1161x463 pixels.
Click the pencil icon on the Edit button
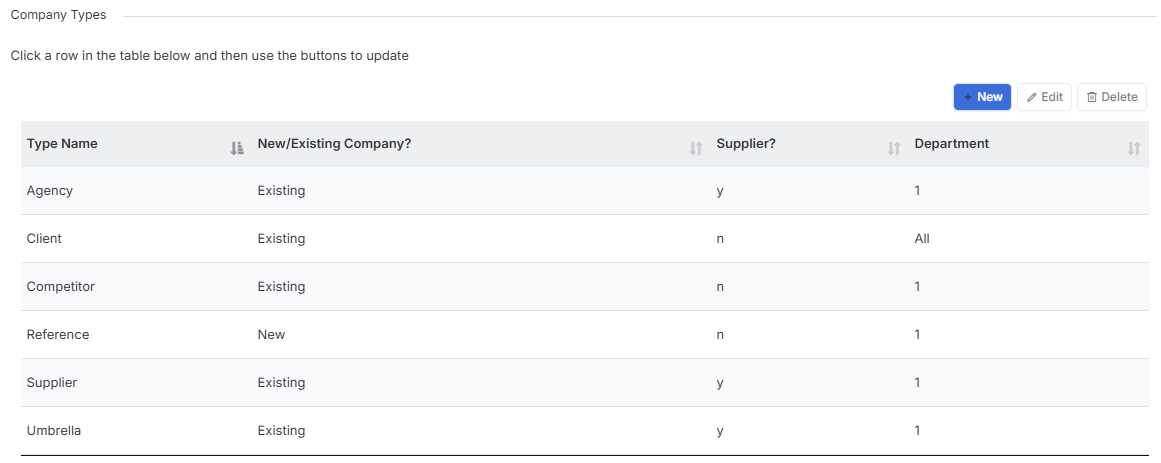tap(1031, 97)
